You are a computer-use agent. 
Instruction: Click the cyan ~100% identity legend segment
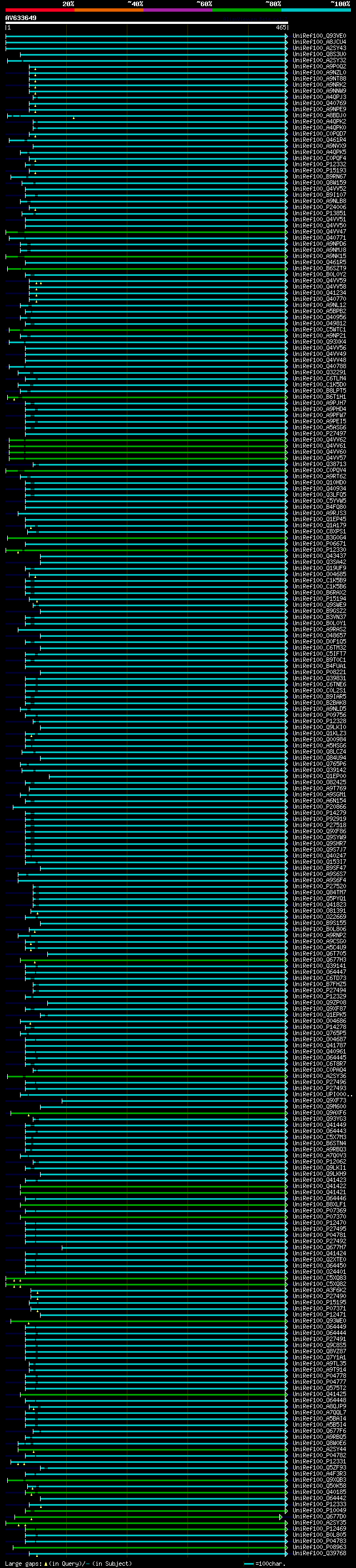(316, 10)
